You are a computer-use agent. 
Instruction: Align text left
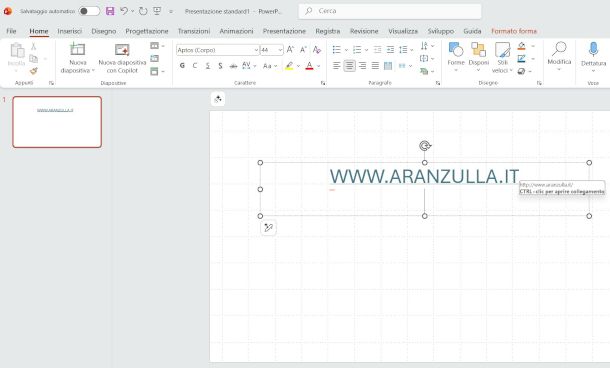tap(337, 66)
